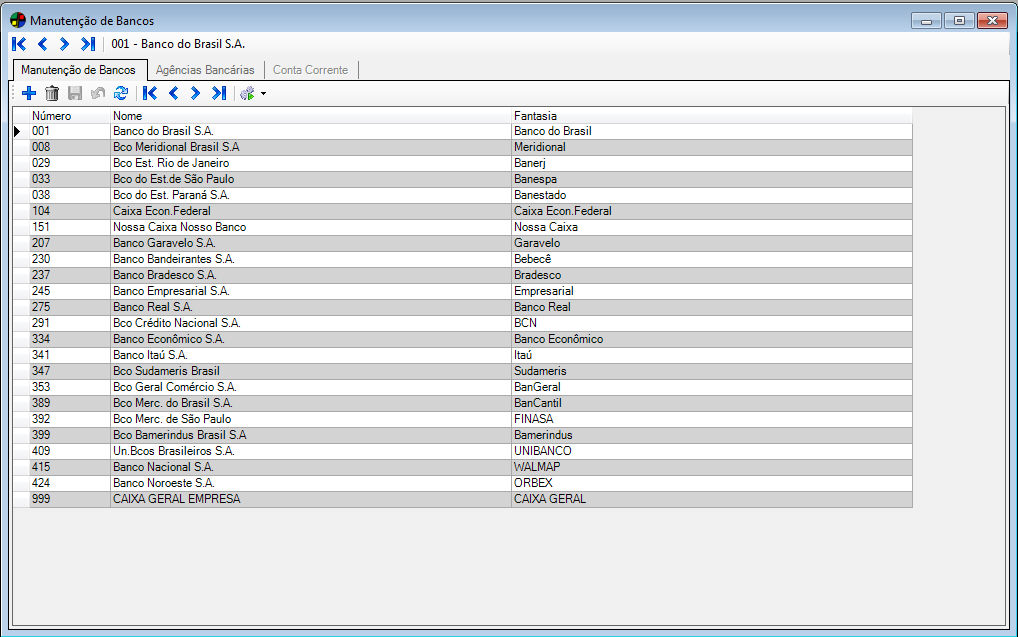Screen dimensions: 1018x637
Task: Switch to the Agências Bancárias tab
Action: pyautogui.click(x=205, y=70)
